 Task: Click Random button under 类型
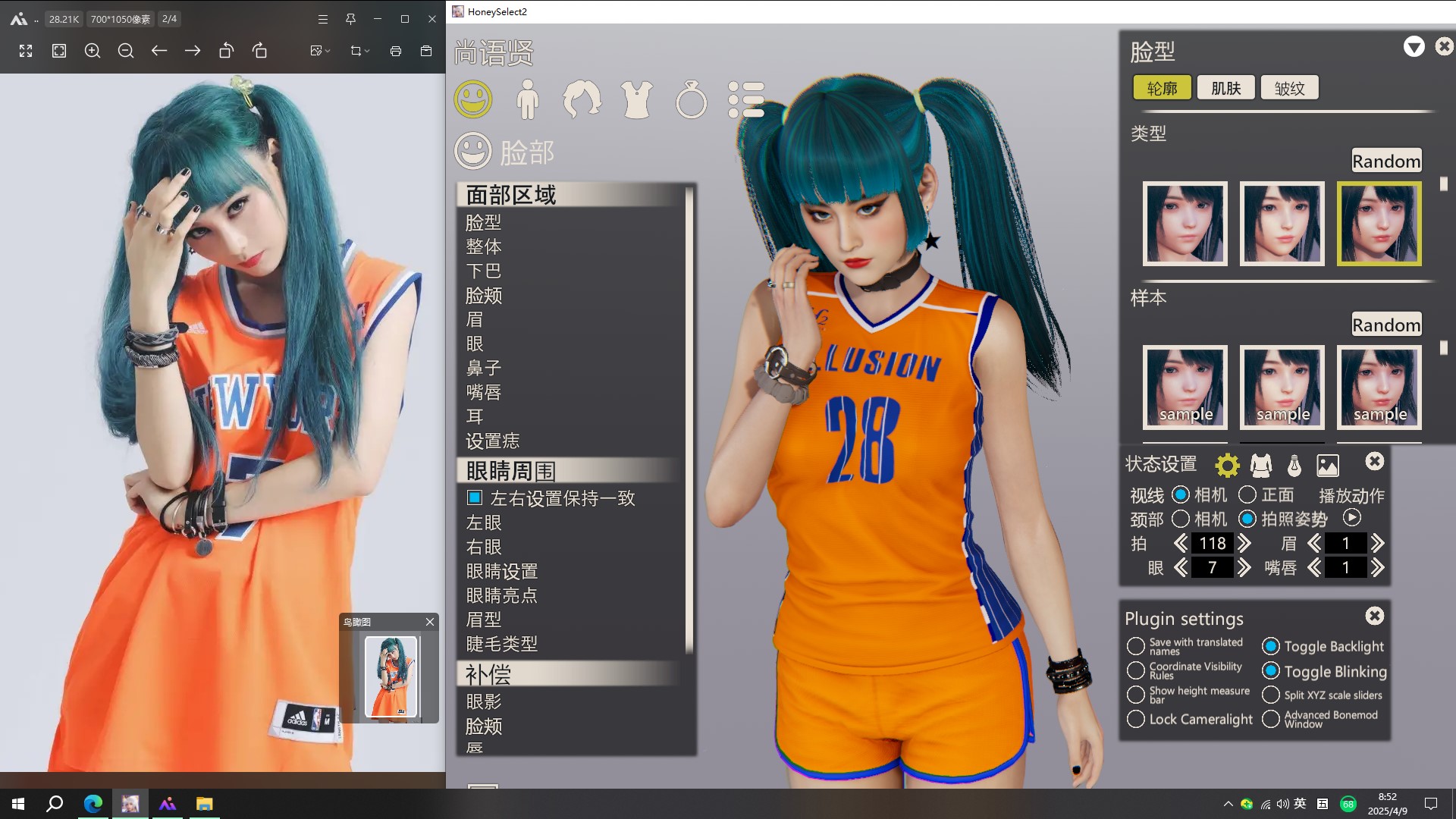coord(1385,161)
